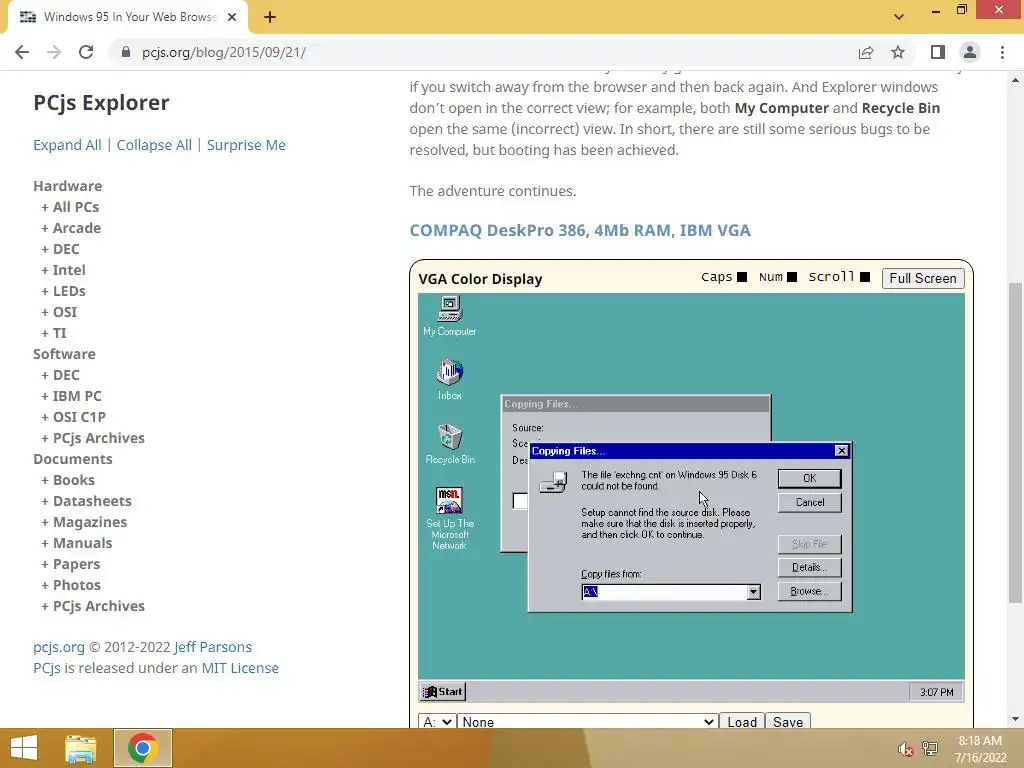Viewport: 1024px width, 768px height.
Task: Click the Browse button
Action: tap(809, 591)
